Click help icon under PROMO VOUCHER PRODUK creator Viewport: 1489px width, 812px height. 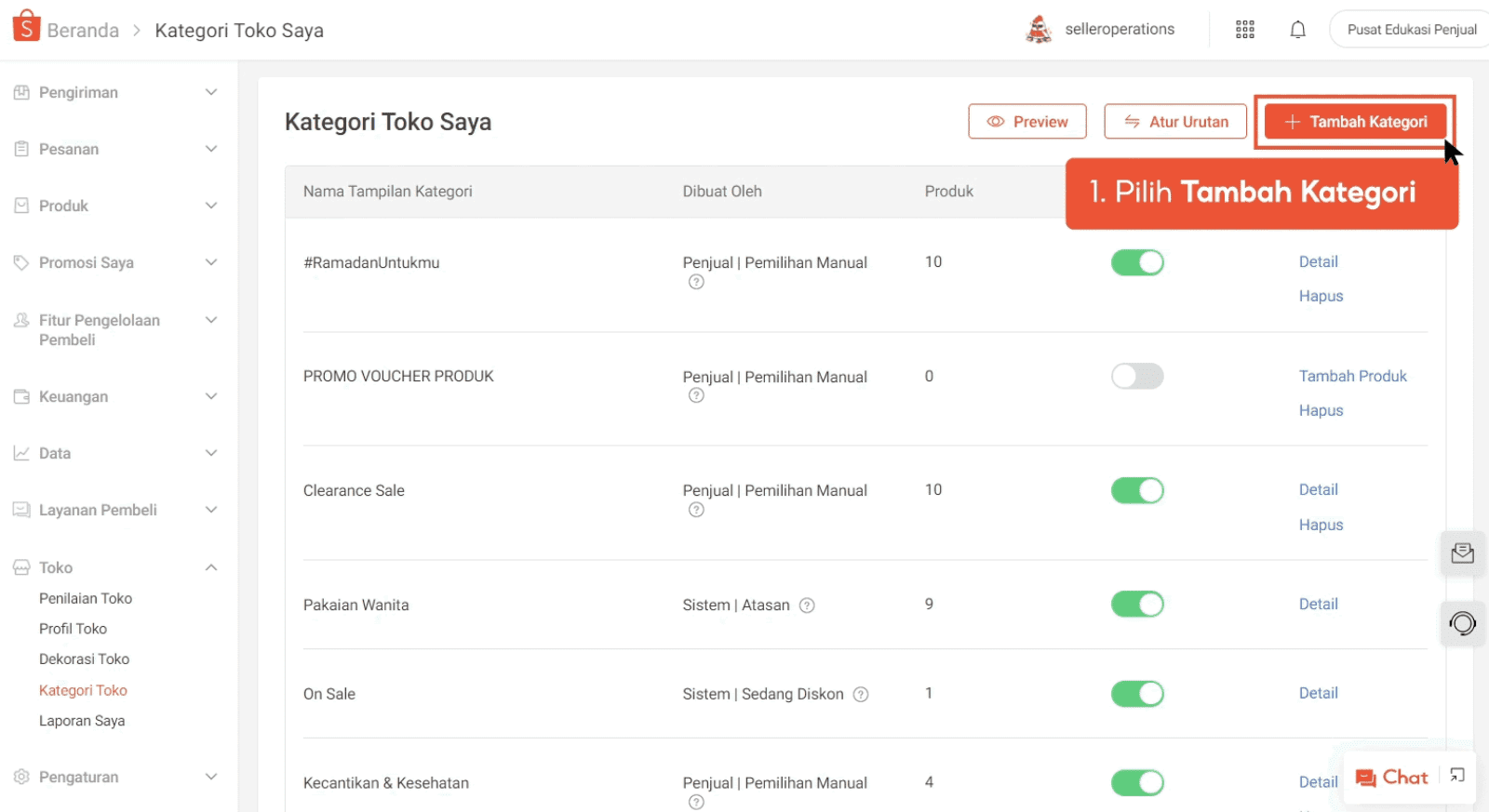click(696, 395)
